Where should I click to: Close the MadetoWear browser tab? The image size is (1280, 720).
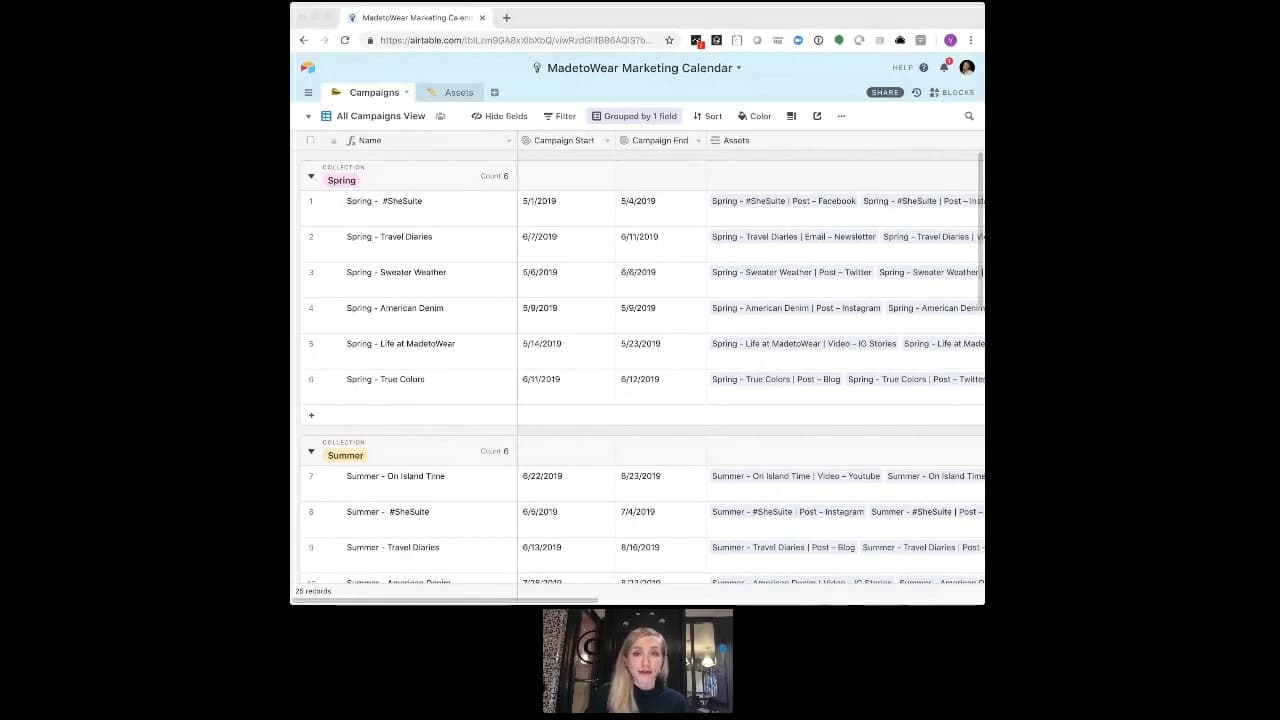483,17
